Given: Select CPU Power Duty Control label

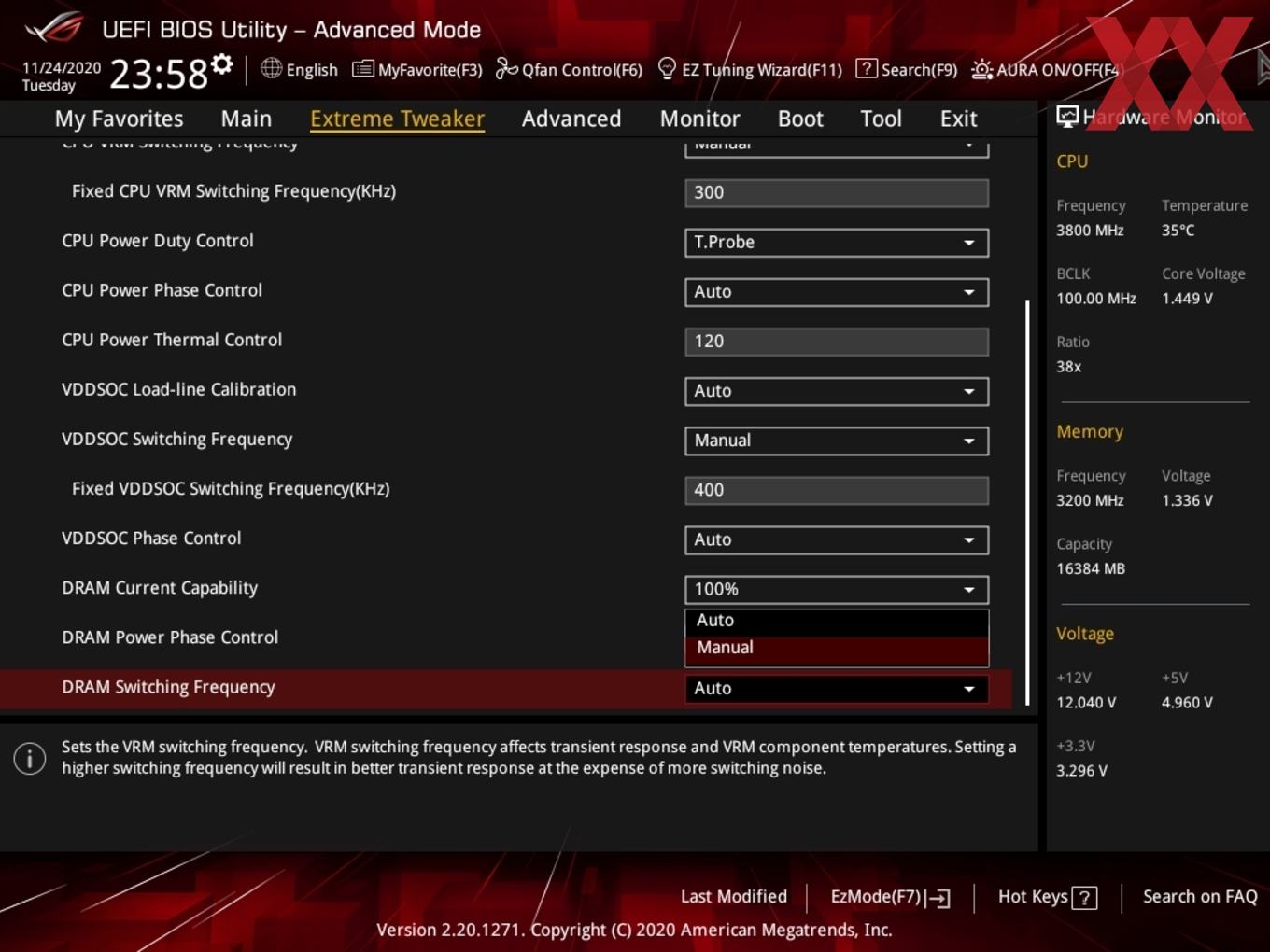Looking at the screenshot, I should tap(158, 241).
